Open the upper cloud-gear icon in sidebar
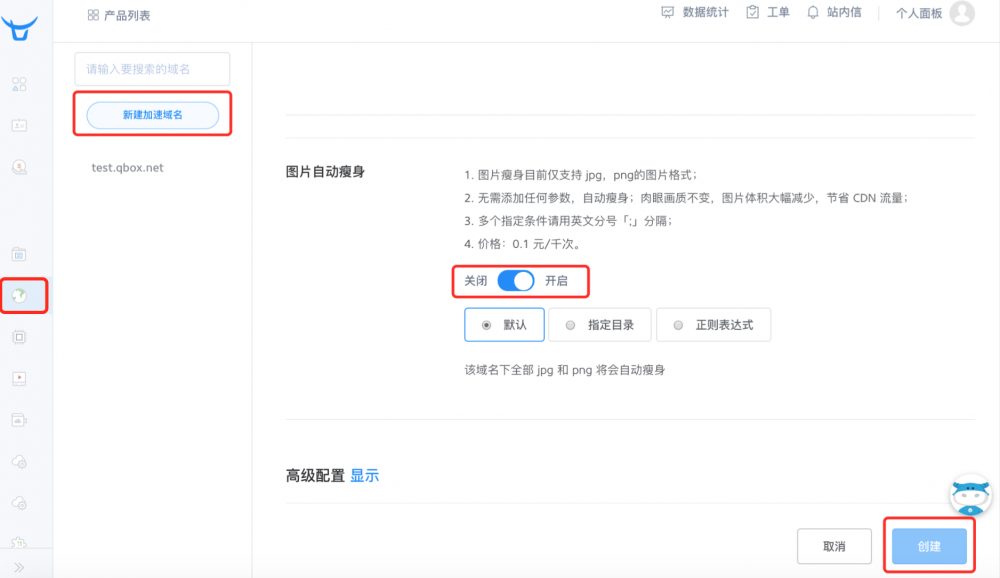Screen dimensions: 1000x578 [x=19, y=462]
